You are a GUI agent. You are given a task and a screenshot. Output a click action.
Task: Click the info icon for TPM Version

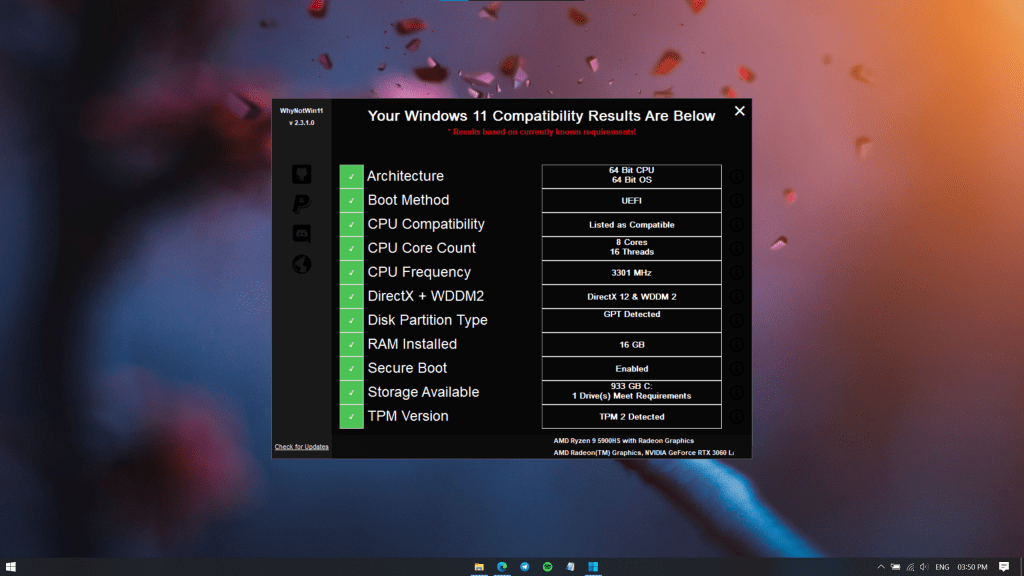point(737,417)
